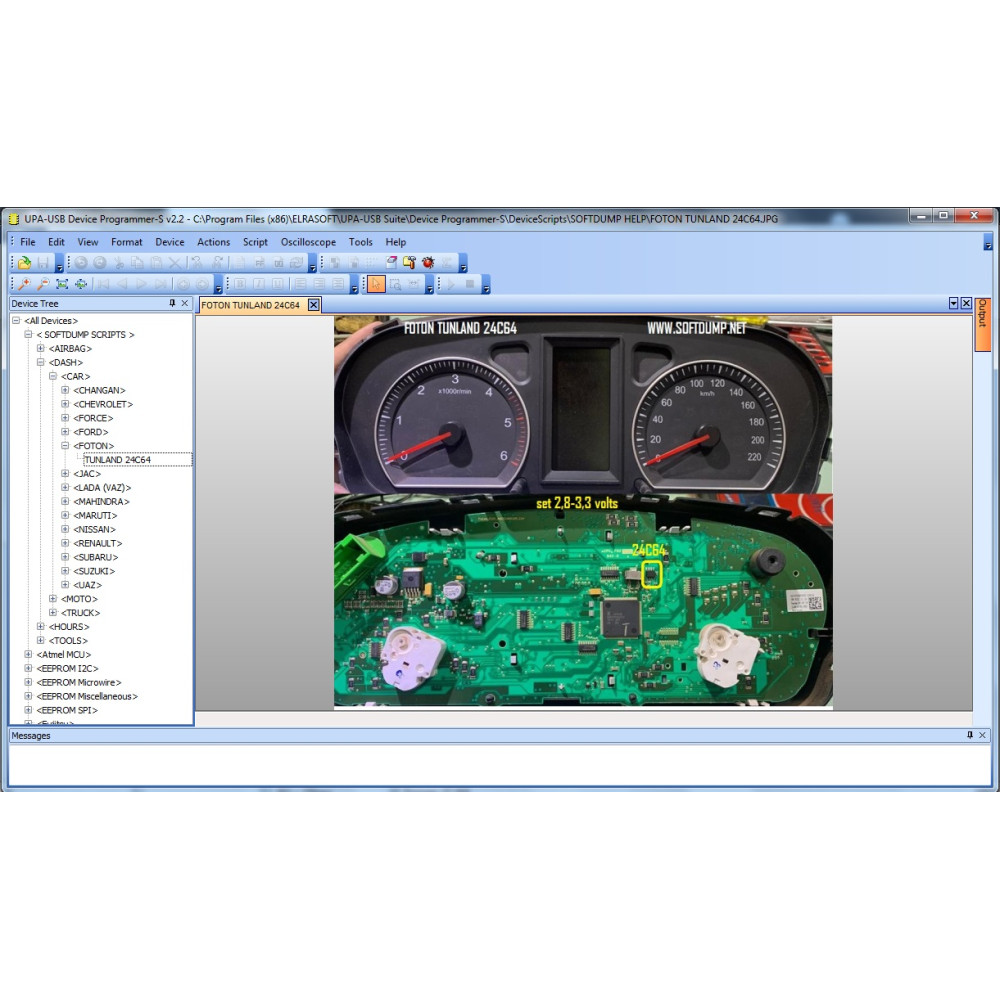Select the <HOURS> tree item

point(69,627)
